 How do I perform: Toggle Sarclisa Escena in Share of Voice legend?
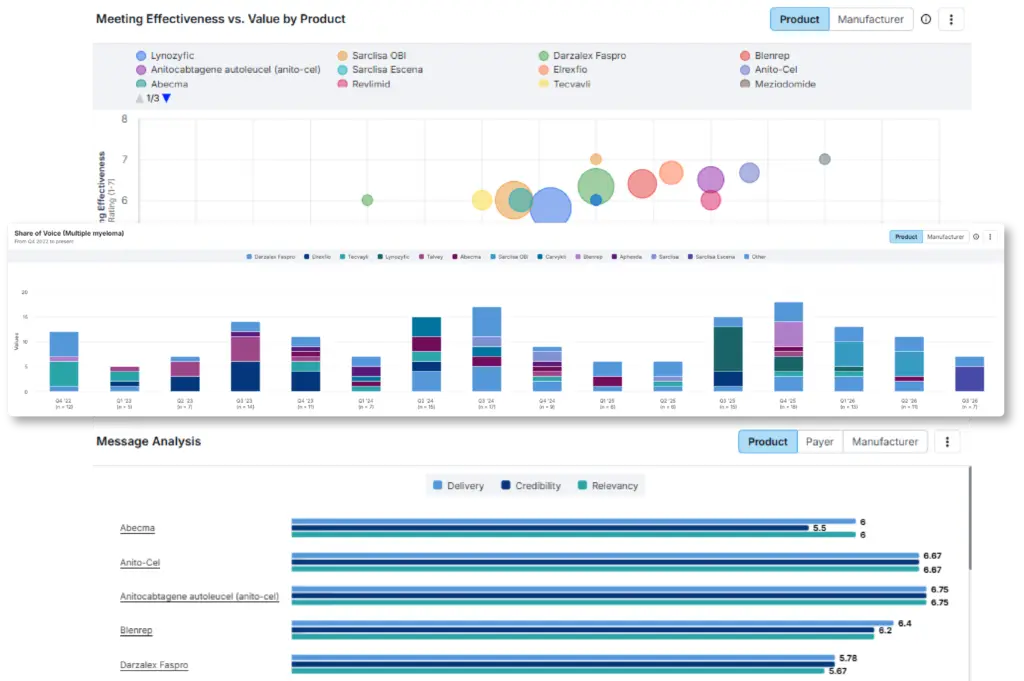(x=711, y=257)
